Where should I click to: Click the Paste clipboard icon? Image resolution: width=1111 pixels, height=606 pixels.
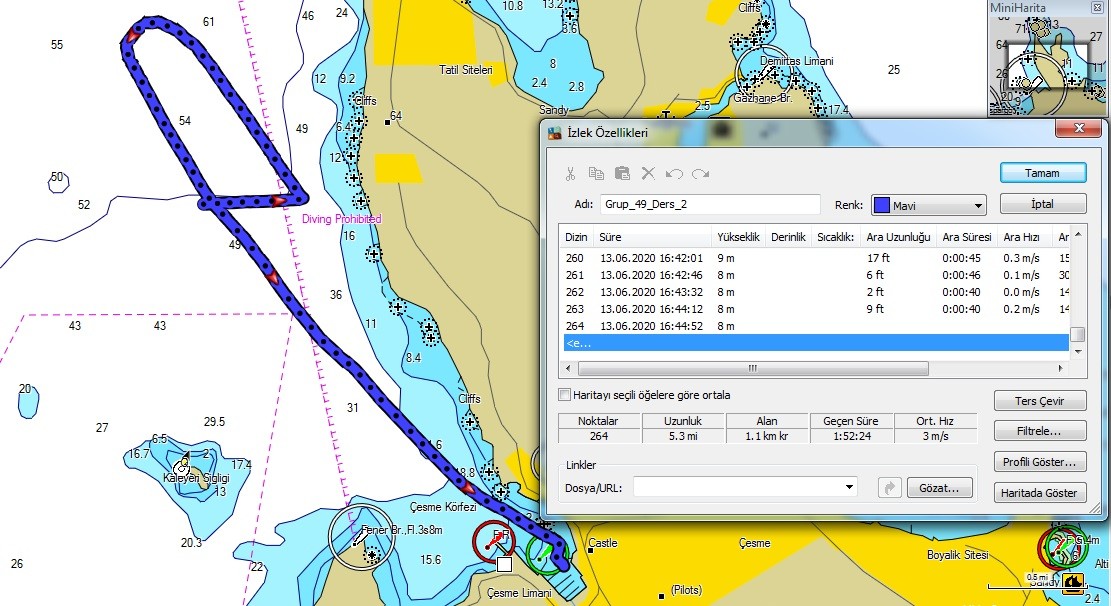coord(622,174)
